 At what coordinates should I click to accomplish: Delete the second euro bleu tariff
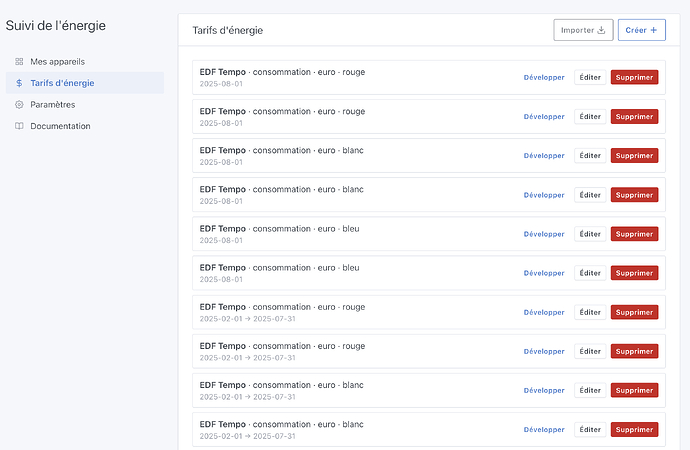[x=634, y=273]
